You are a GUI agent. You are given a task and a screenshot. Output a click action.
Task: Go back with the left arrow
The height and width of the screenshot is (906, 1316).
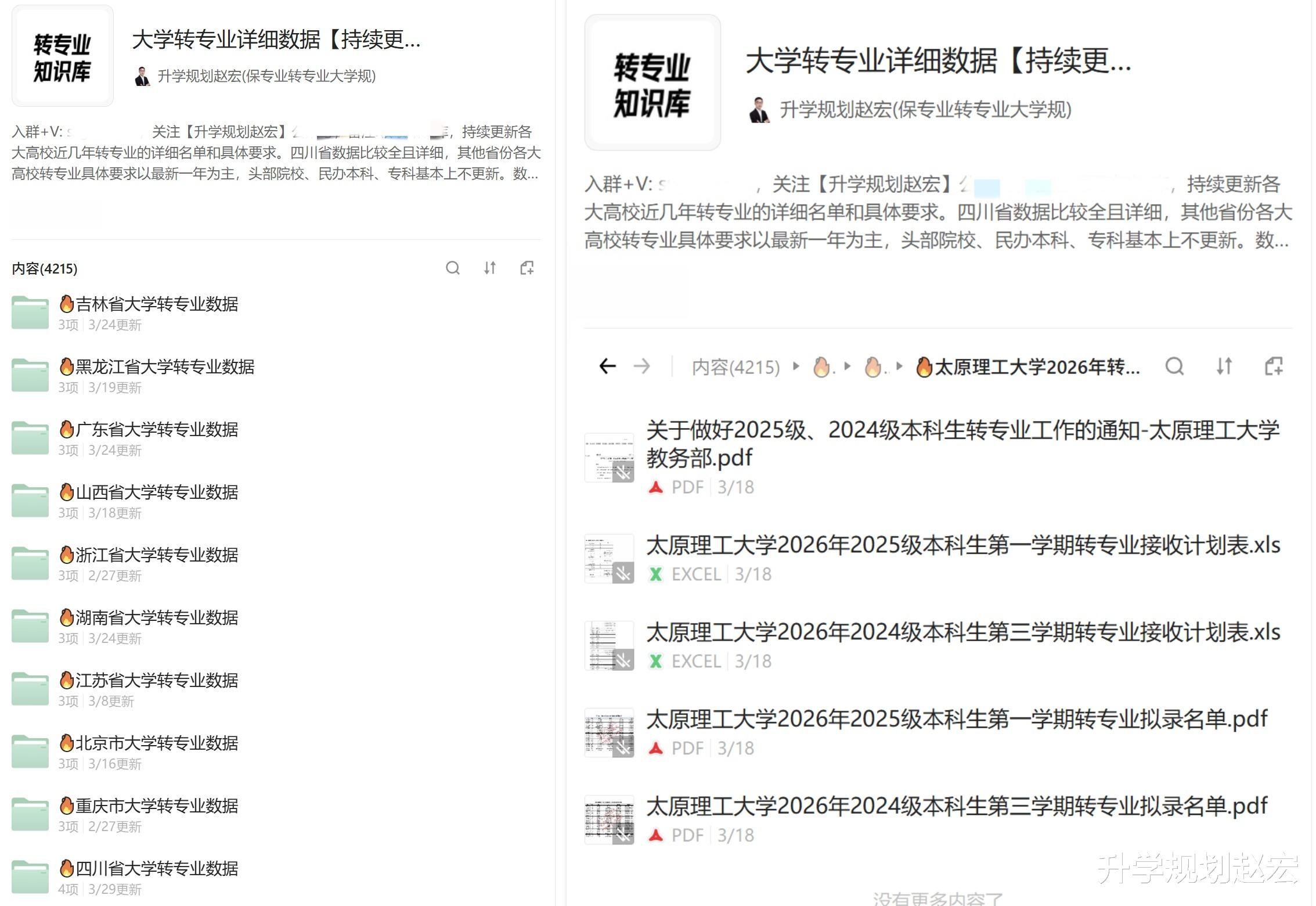click(x=607, y=366)
